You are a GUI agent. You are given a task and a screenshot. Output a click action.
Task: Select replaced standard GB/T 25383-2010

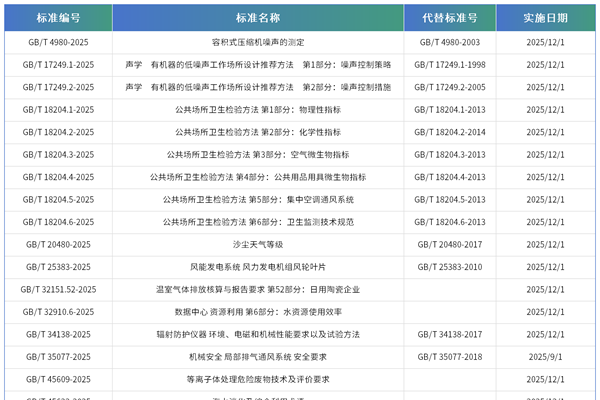tap(449, 267)
